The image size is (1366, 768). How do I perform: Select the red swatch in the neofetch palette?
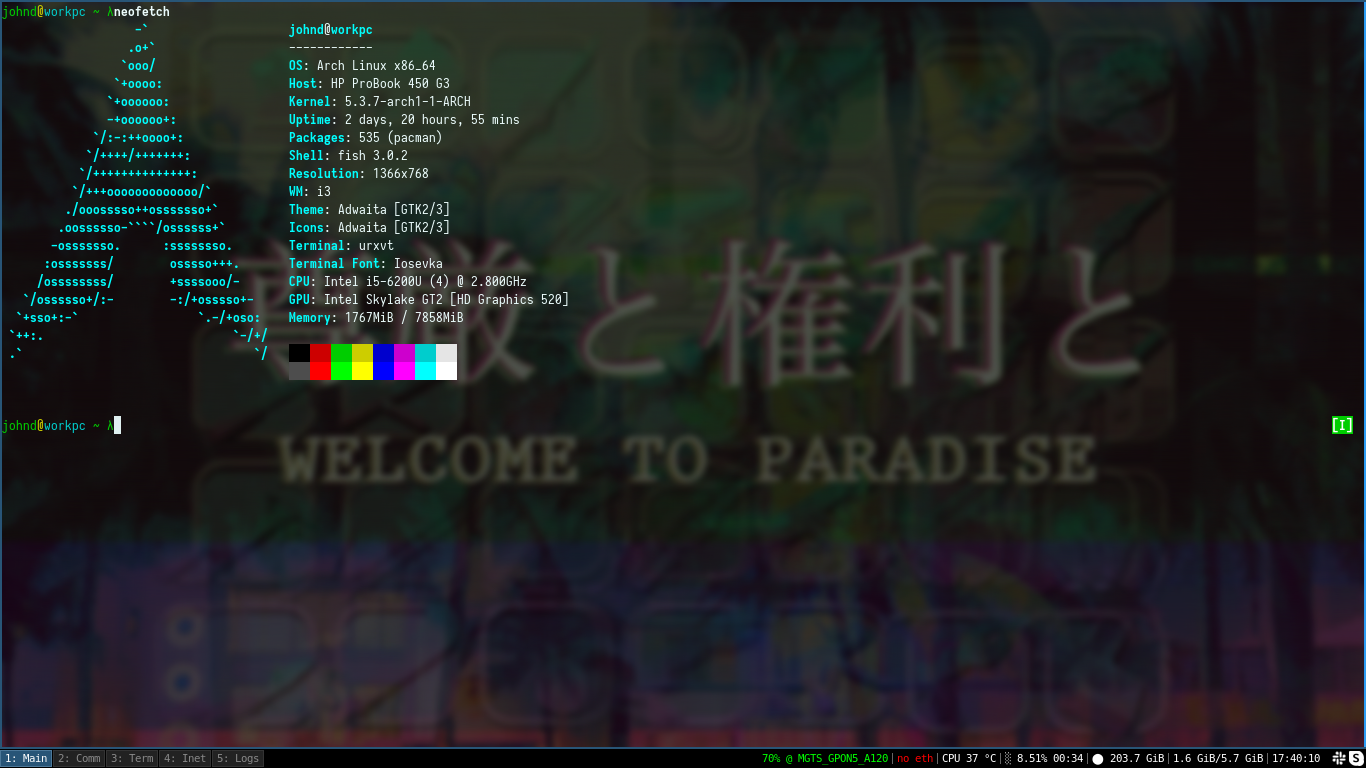point(318,354)
